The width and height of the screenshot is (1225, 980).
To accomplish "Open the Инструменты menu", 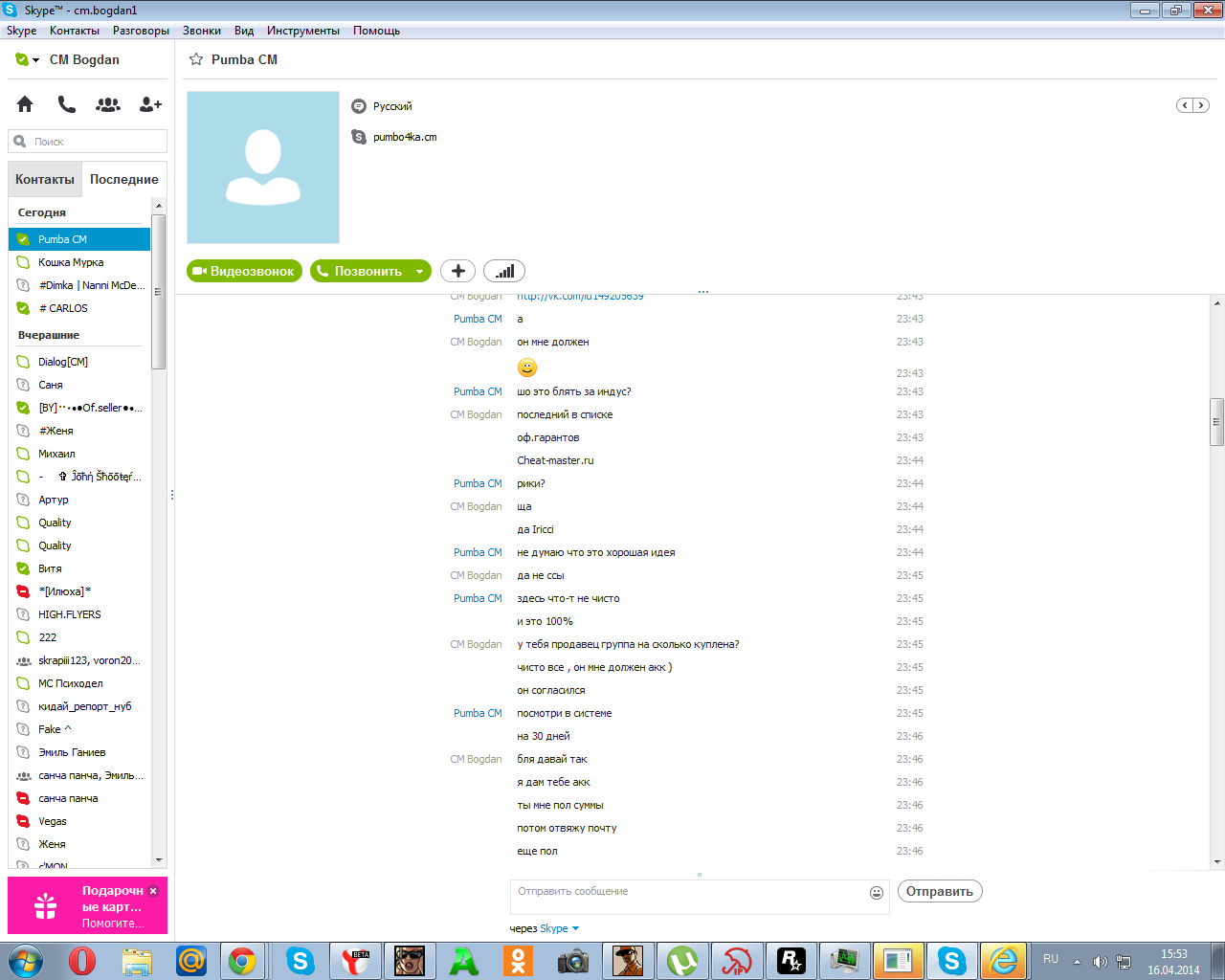I will (303, 31).
